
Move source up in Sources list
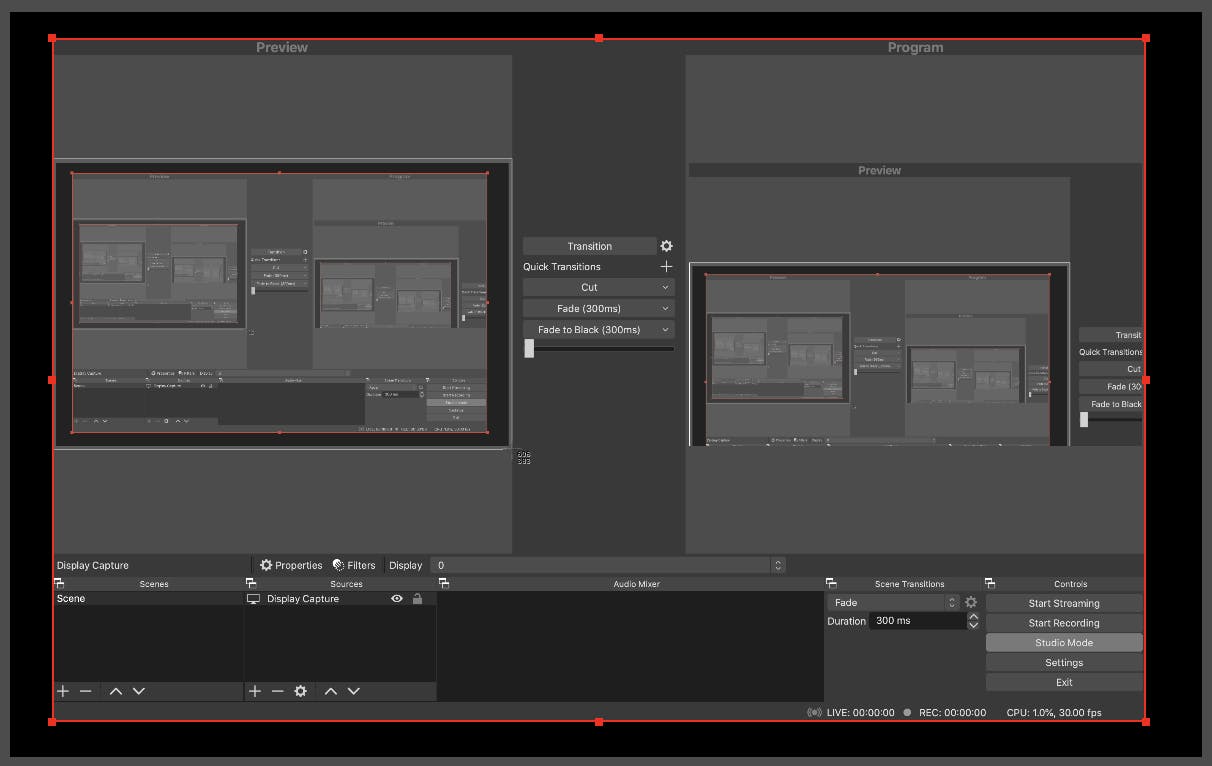coord(330,691)
